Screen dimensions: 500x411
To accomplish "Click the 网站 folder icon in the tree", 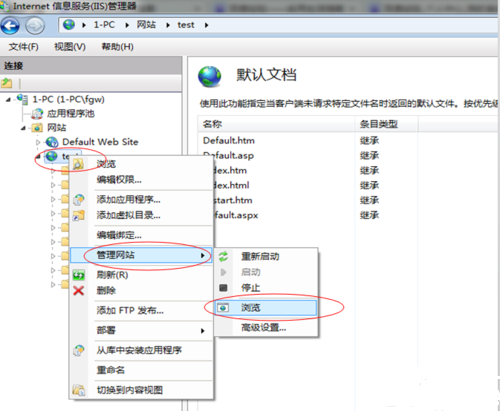I will pyautogui.click(x=37, y=128).
